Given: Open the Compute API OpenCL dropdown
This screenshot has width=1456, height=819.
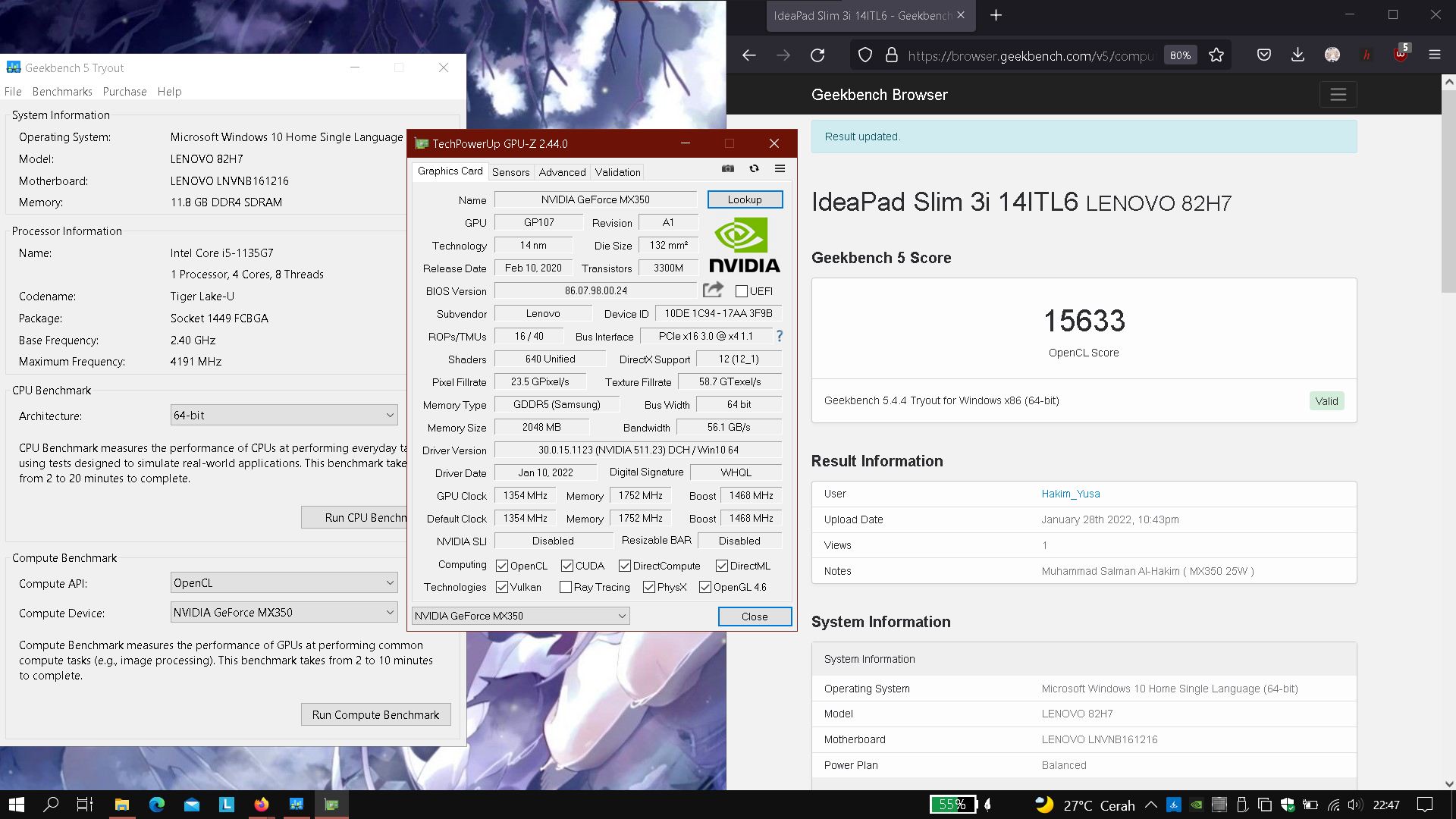Looking at the screenshot, I should [x=284, y=582].
